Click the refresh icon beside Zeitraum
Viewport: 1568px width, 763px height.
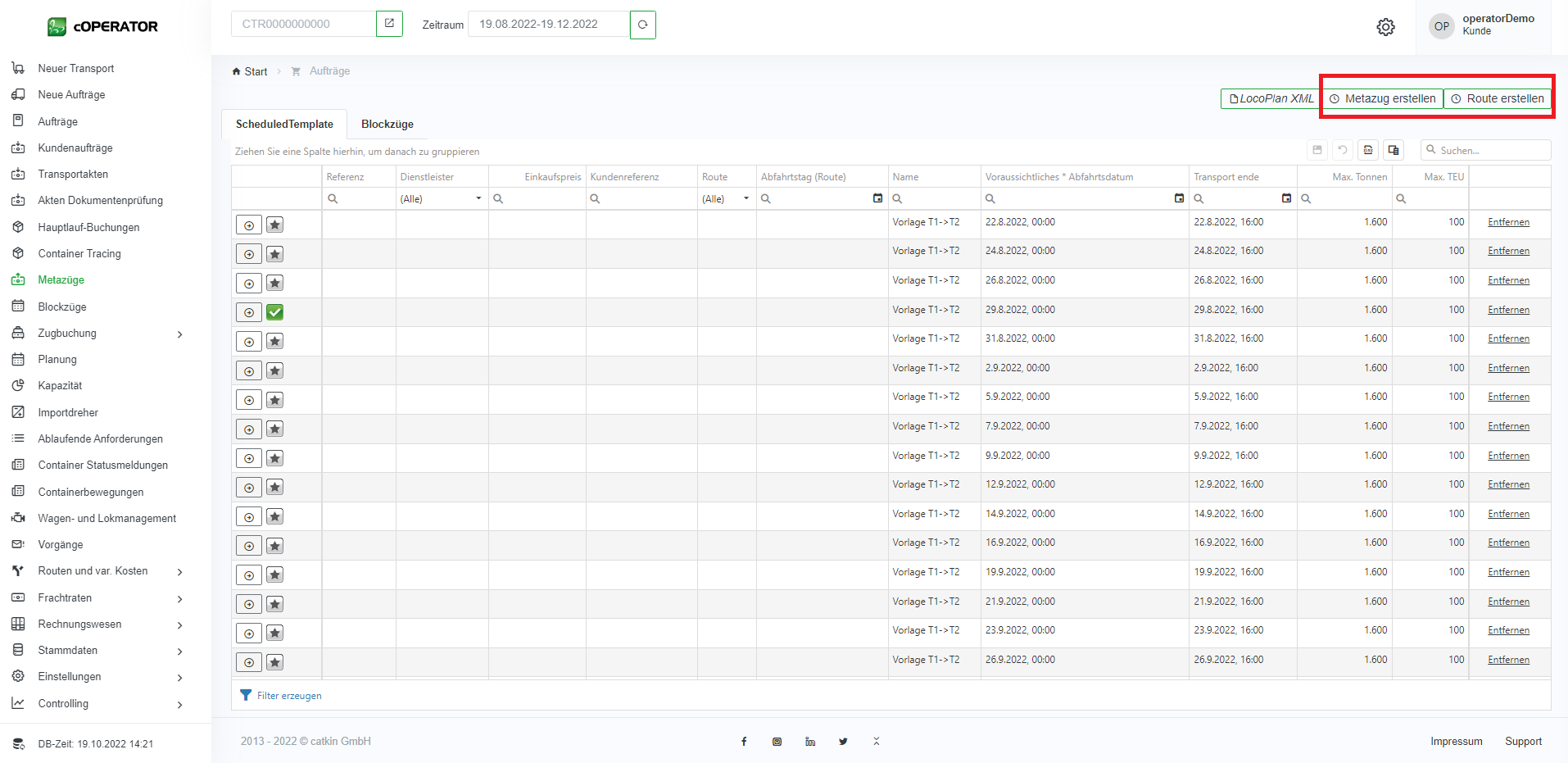(642, 25)
